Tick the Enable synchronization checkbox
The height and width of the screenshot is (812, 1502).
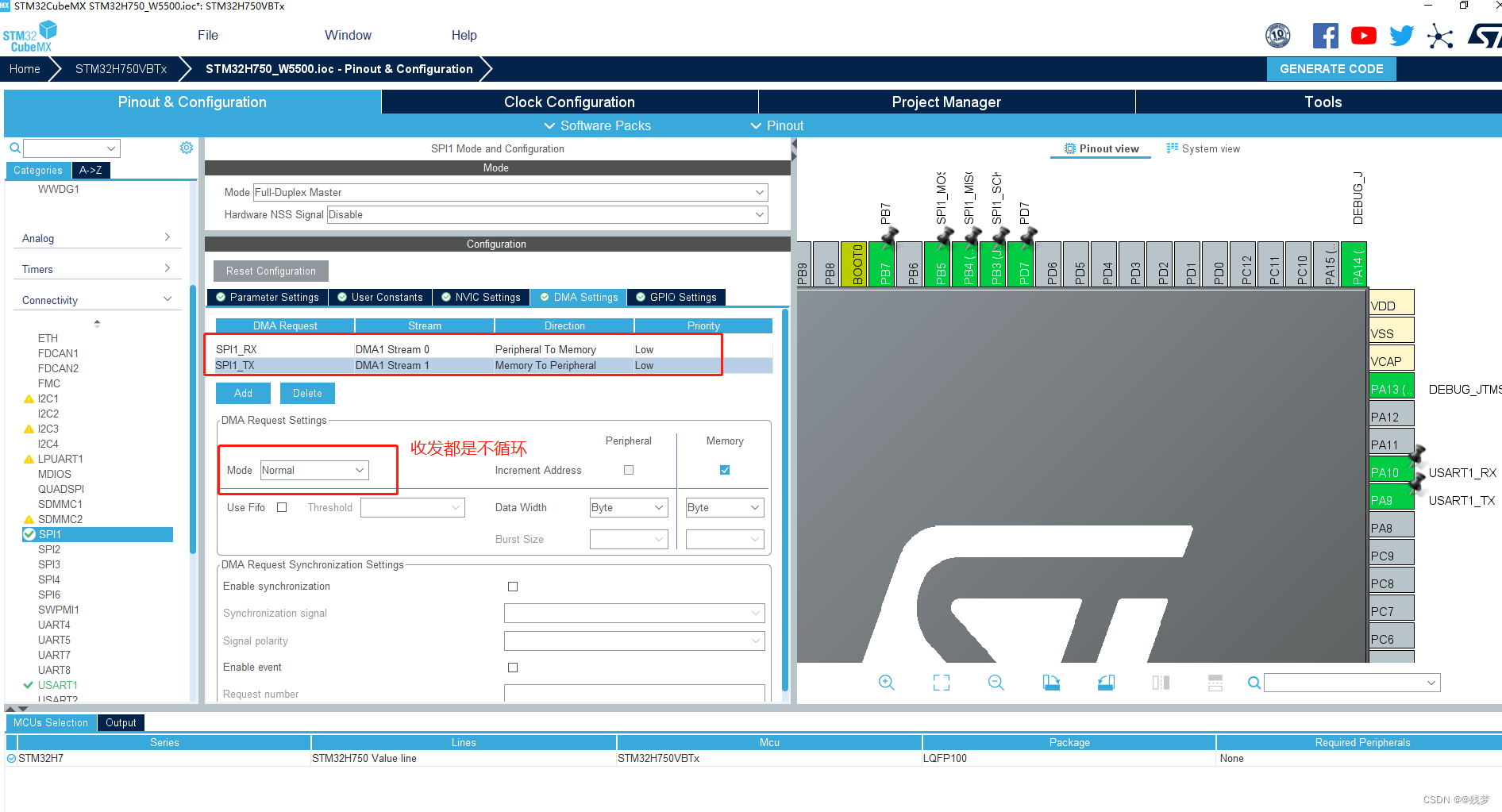point(513,587)
